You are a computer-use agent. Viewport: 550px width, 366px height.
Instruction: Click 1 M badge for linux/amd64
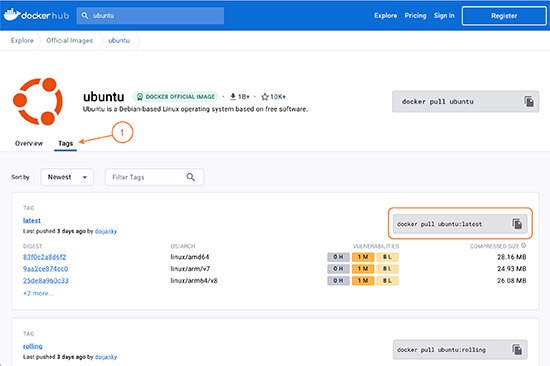[x=363, y=257]
